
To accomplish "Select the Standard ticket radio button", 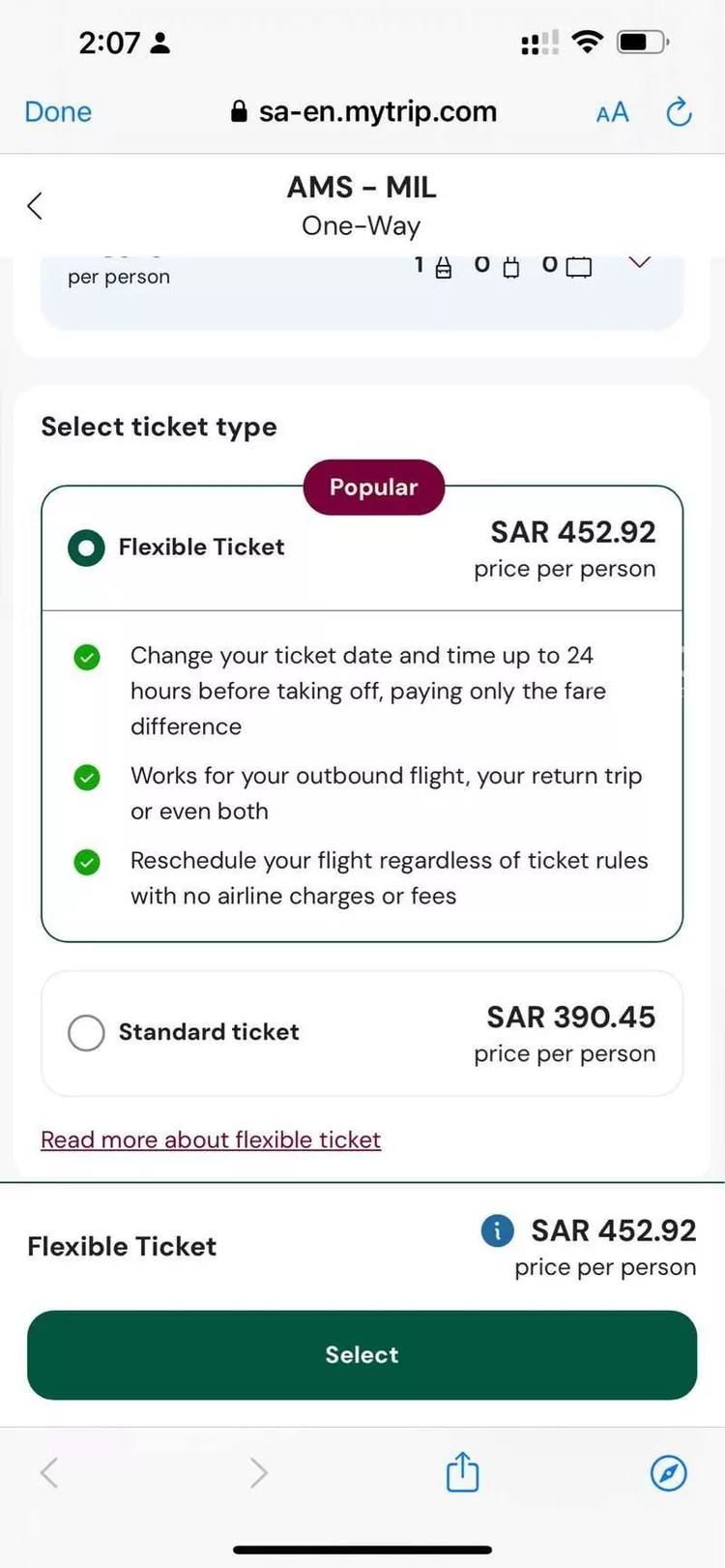I will tap(86, 1032).
